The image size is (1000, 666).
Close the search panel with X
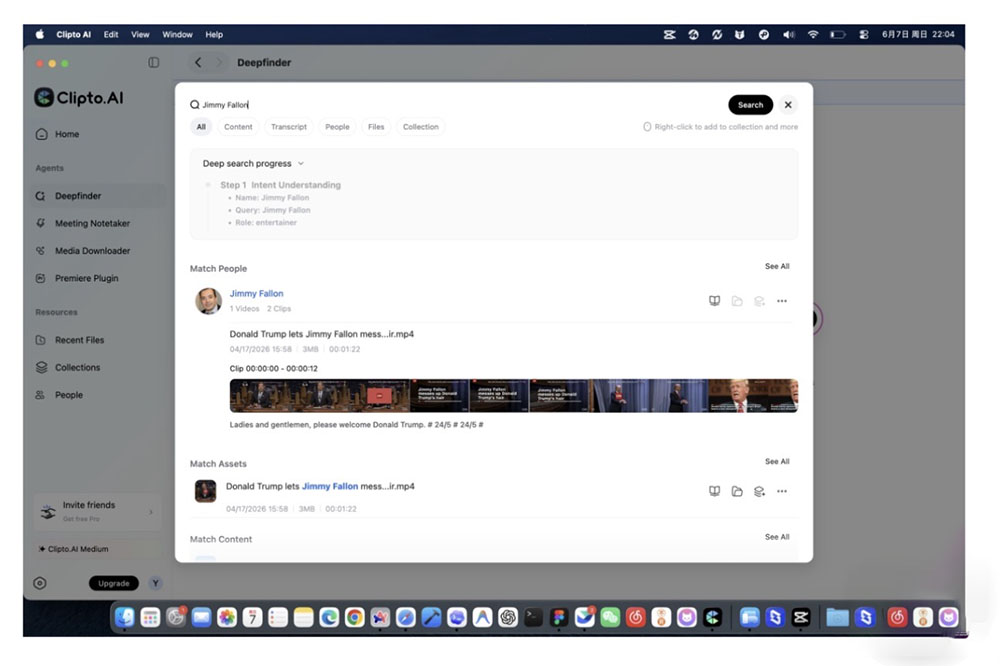point(788,105)
